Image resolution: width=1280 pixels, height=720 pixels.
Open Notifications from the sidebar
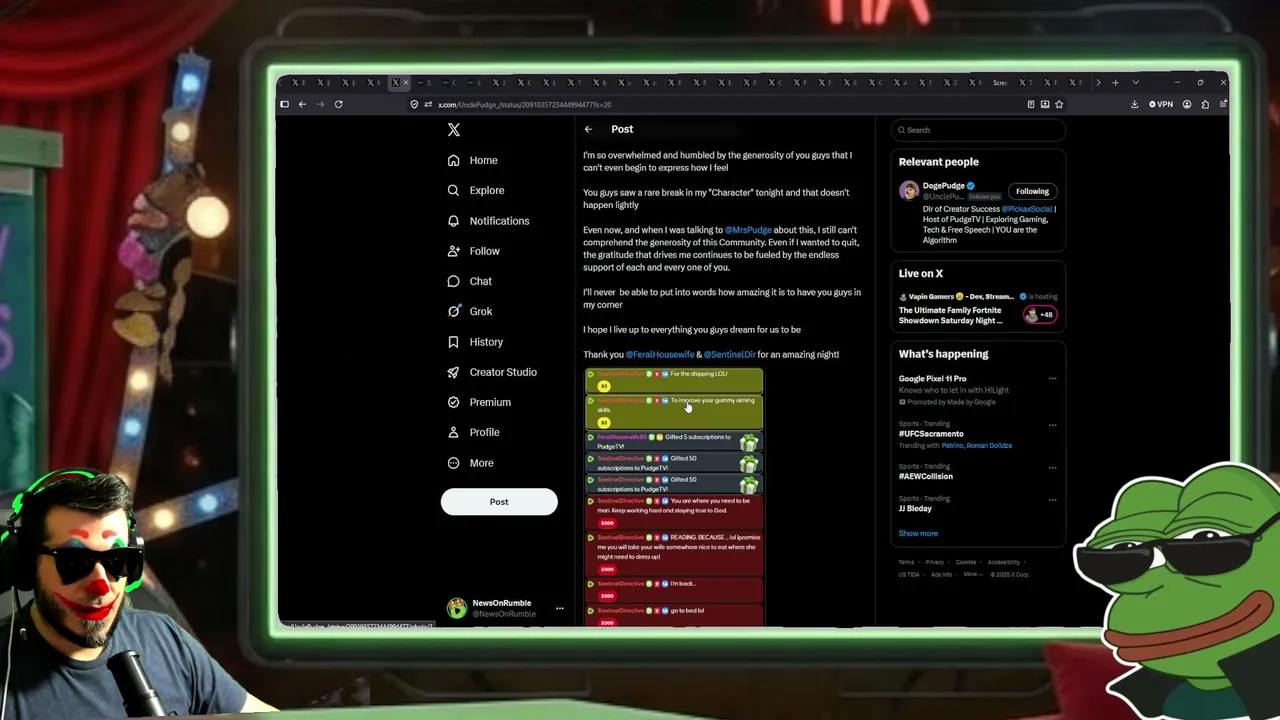(x=499, y=221)
